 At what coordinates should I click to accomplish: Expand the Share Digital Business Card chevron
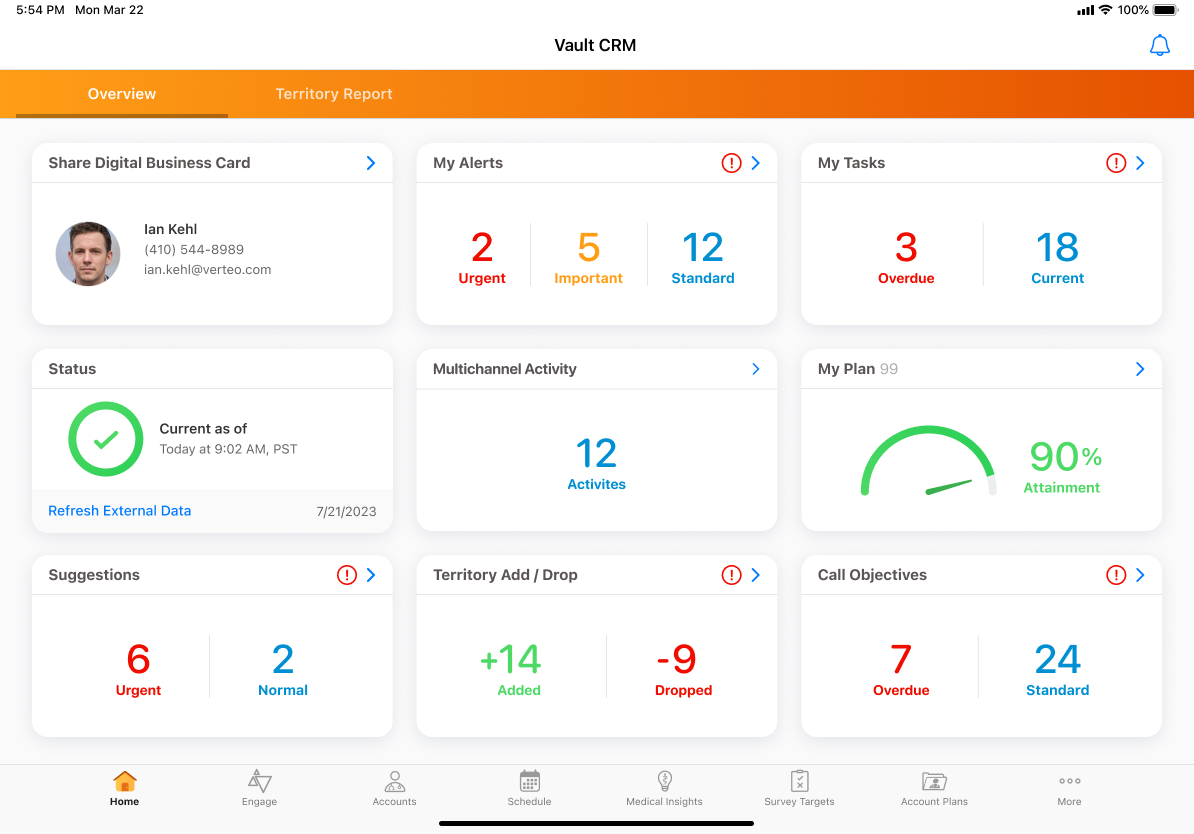(x=371, y=163)
